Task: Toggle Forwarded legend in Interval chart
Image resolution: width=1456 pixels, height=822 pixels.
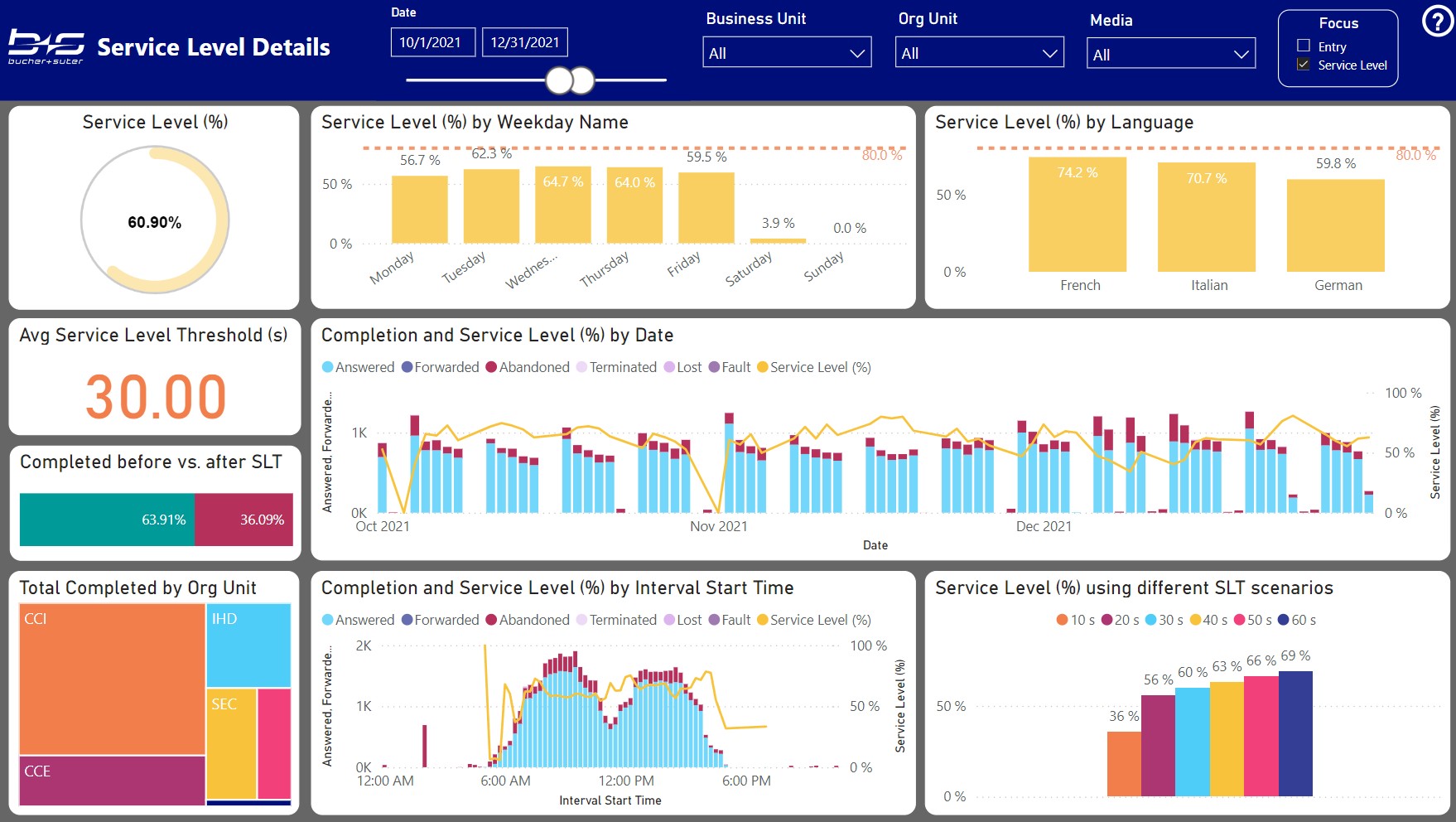Action: coord(440,620)
